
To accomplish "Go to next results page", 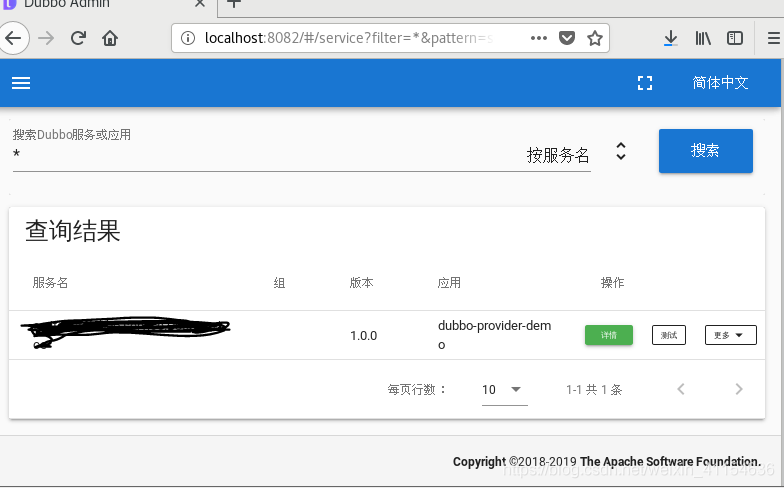I will tap(739, 390).
